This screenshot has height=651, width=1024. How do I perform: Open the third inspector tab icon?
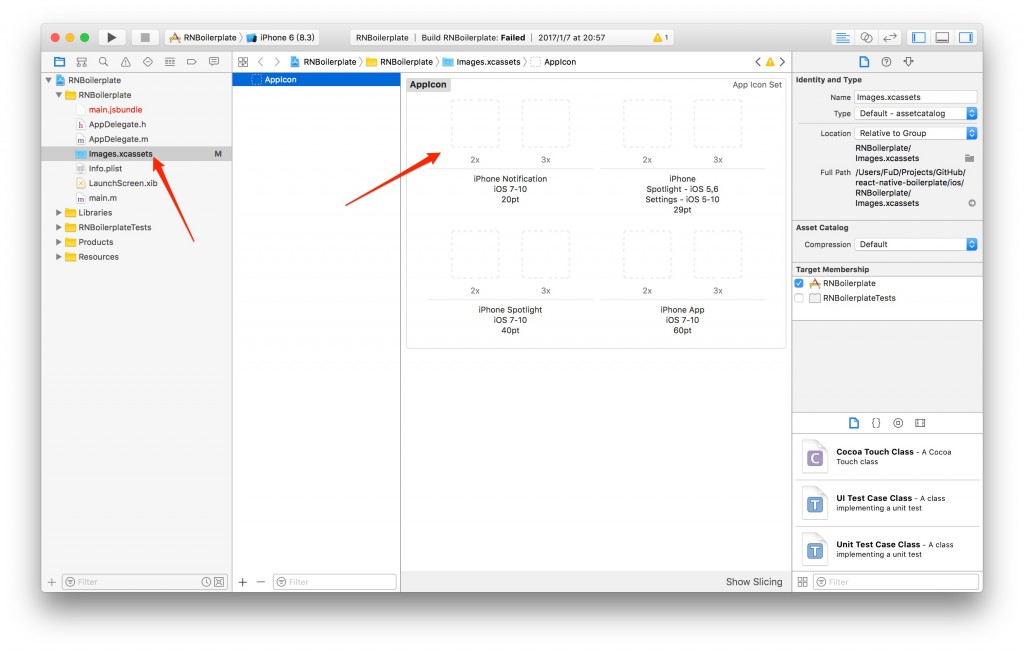pyautogui.click(x=908, y=61)
